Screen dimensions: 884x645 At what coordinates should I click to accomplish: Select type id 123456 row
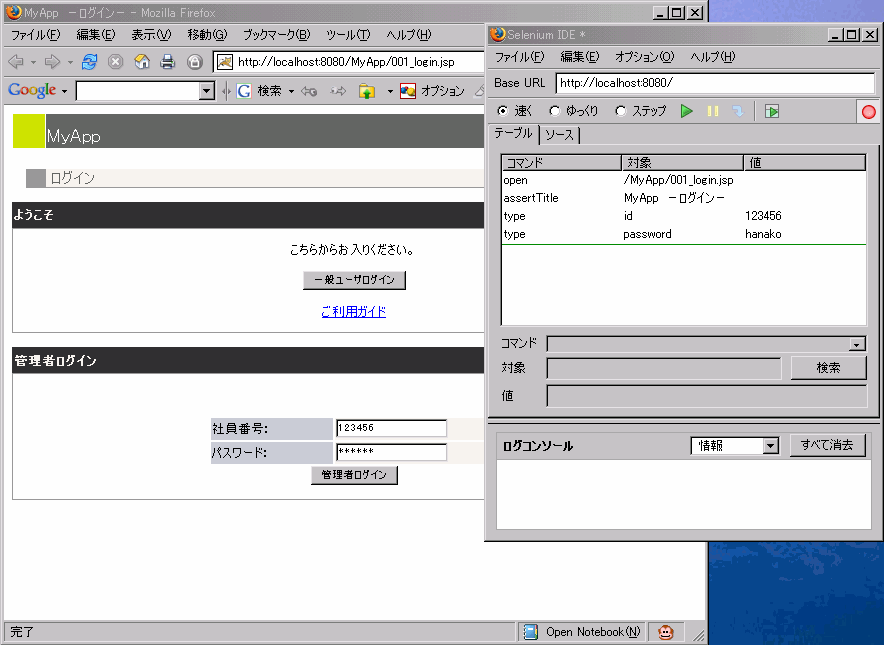point(683,216)
